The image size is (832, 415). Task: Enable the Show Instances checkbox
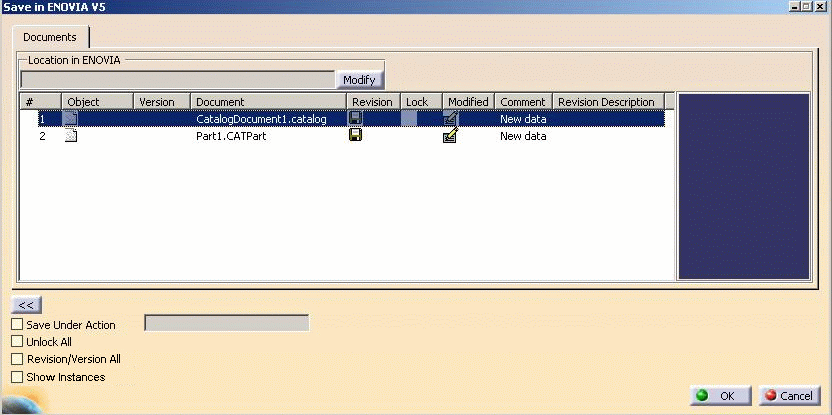point(17,377)
